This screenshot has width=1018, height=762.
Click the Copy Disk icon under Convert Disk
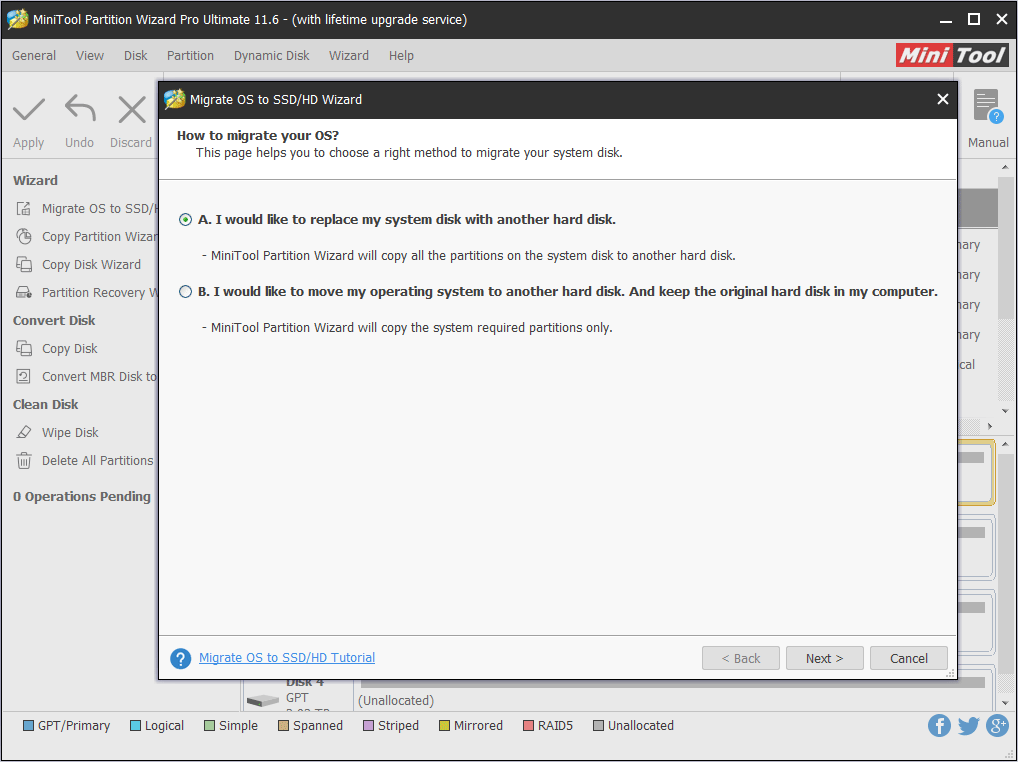coord(23,349)
